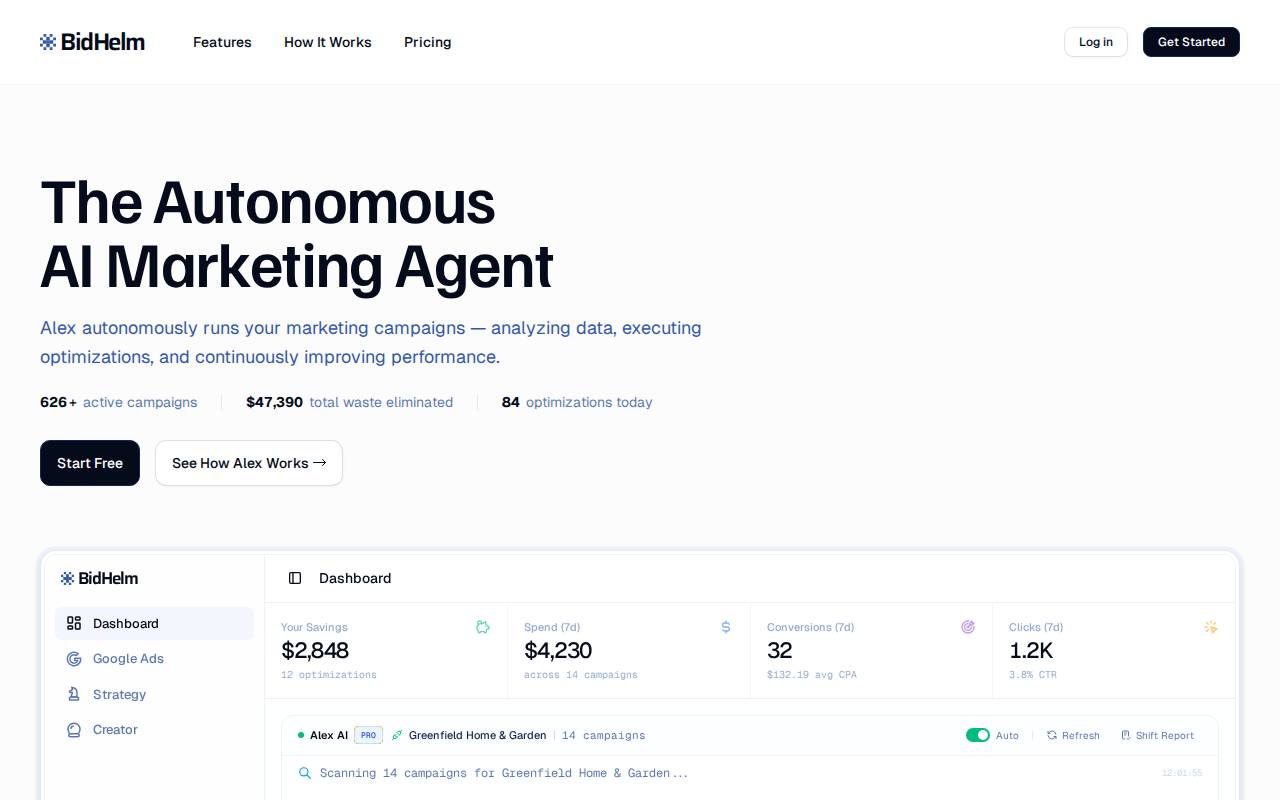The width and height of the screenshot is (1280, 800).
Task: Select Pricing in the top navigation
Action: pos(428,42)
